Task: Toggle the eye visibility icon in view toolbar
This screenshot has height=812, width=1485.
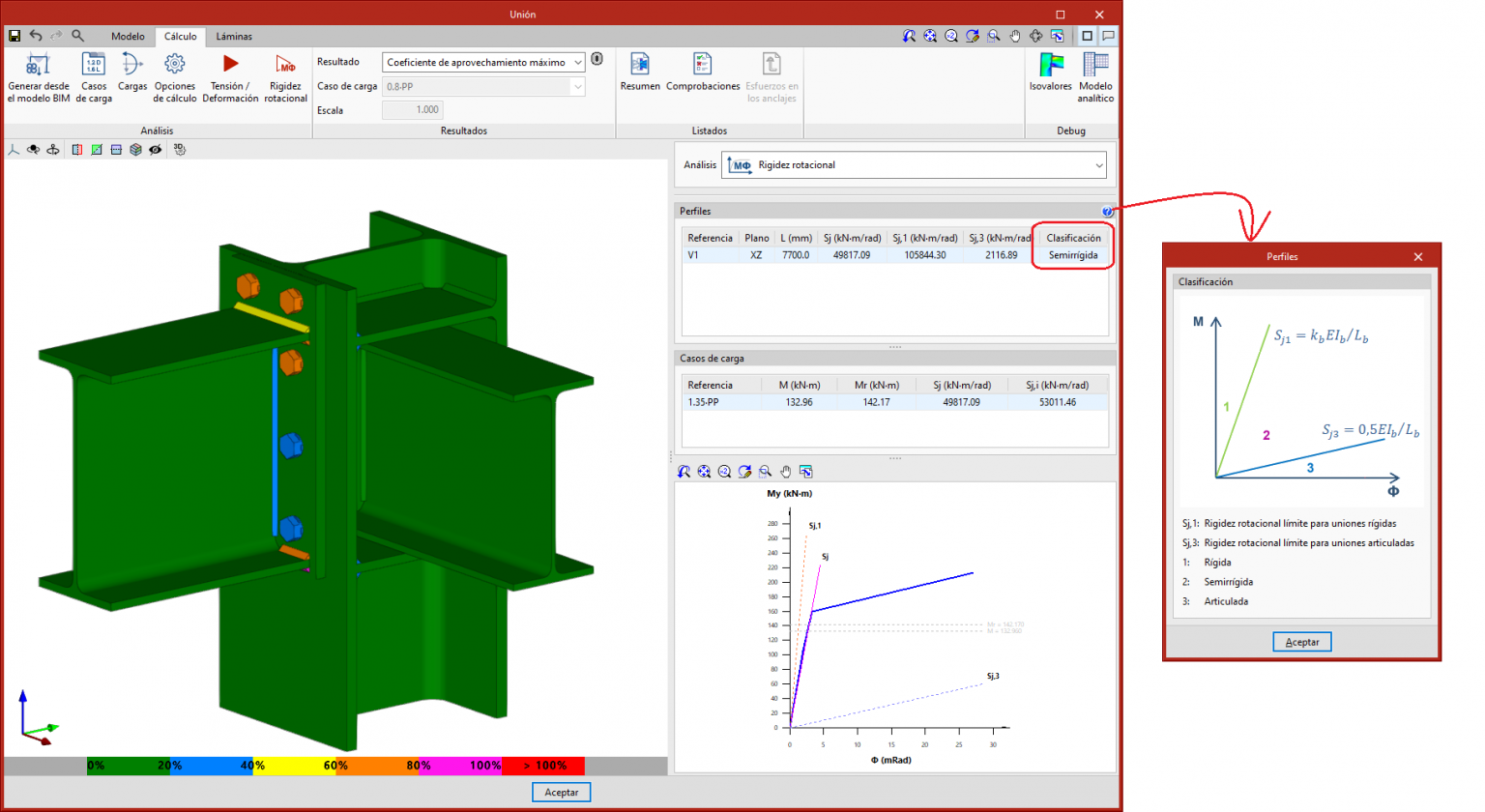Action: coord(156,150)
